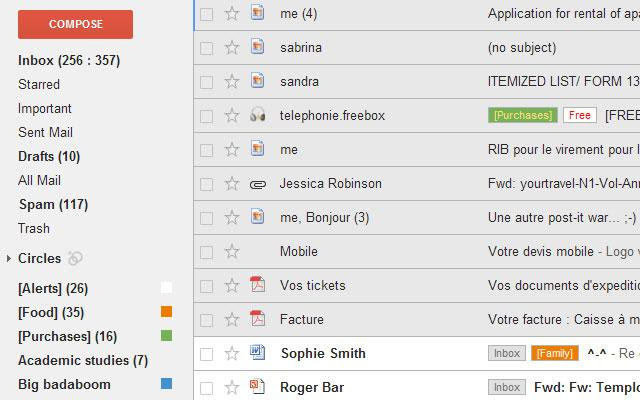Go to Sent Mail folder
The image size is (640, 400).
coord(45,132)
